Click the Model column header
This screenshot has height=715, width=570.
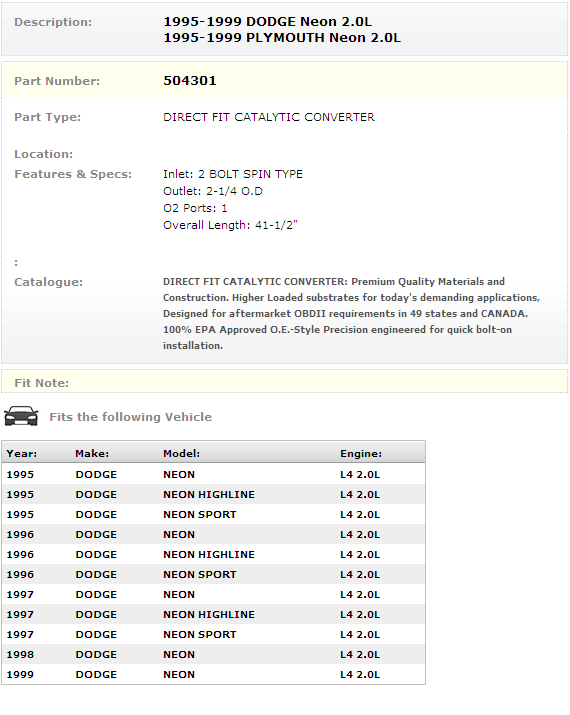point(181,454)
